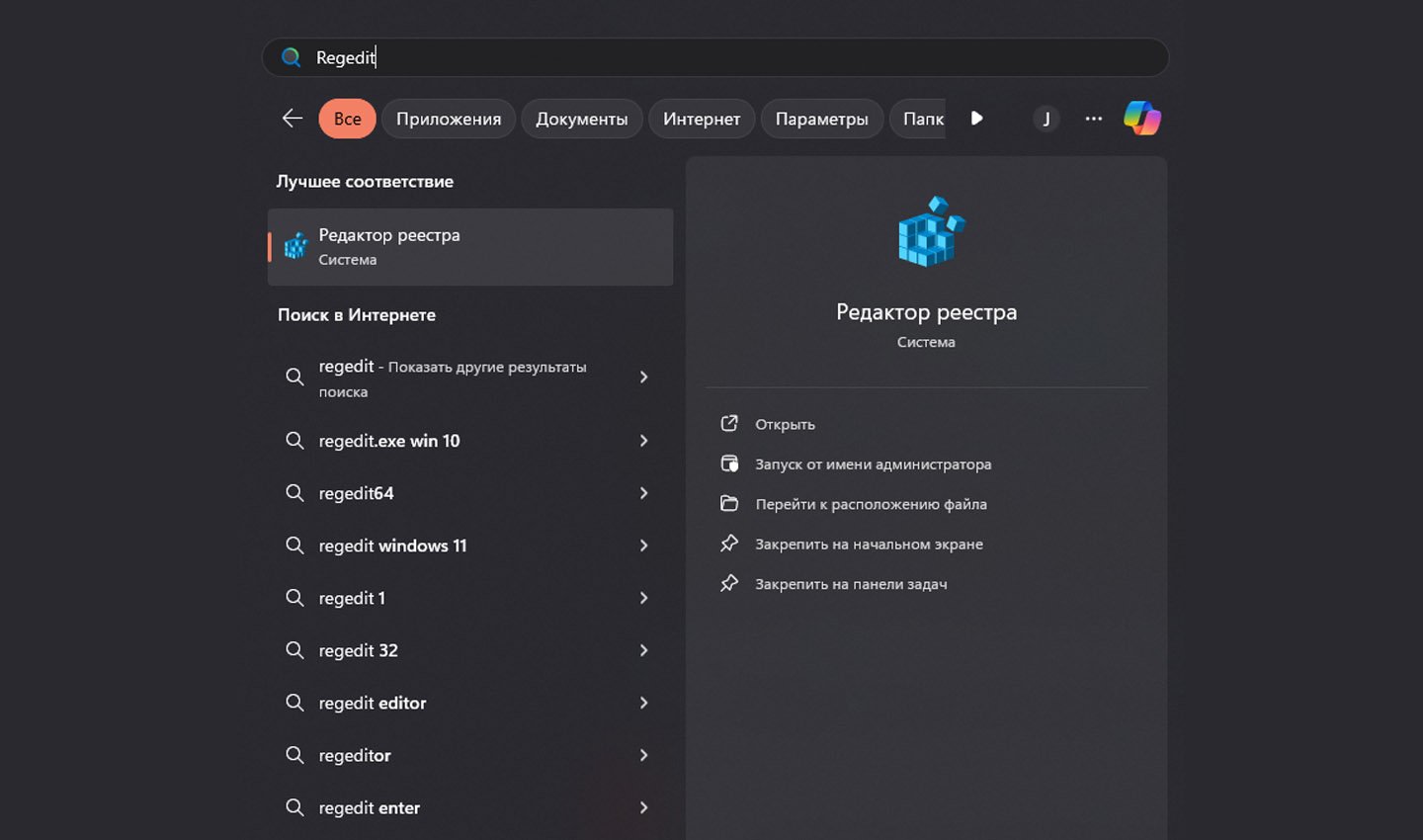Click the back arrow beside the Все filter
Screen dimensions: 1423x840
point(293,119)
